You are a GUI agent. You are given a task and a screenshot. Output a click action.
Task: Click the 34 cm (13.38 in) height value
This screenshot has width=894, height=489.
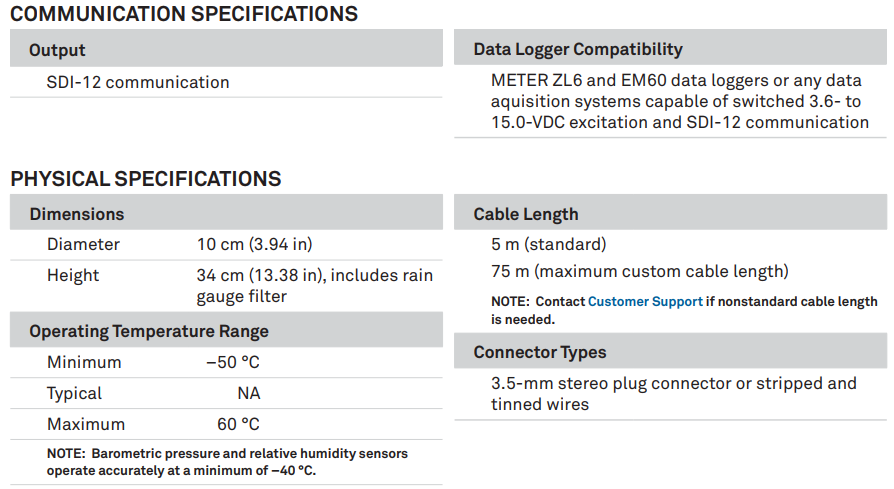(x=315, y=286)
